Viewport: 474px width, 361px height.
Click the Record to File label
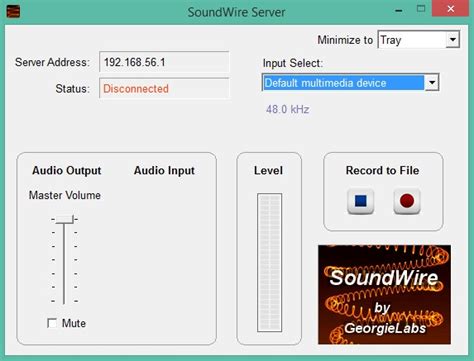coord(382,170)
